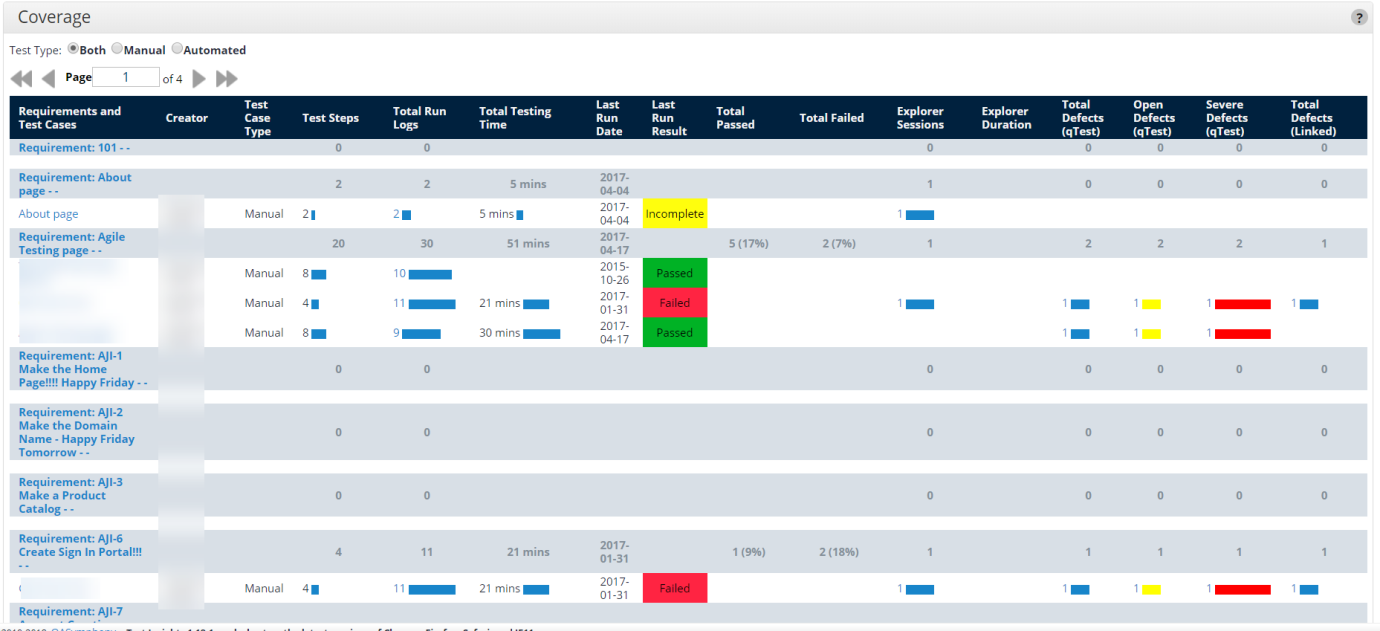Click the yellow Incomplete result cell
The image size is (1380, 631).
[x=675, y=214]
